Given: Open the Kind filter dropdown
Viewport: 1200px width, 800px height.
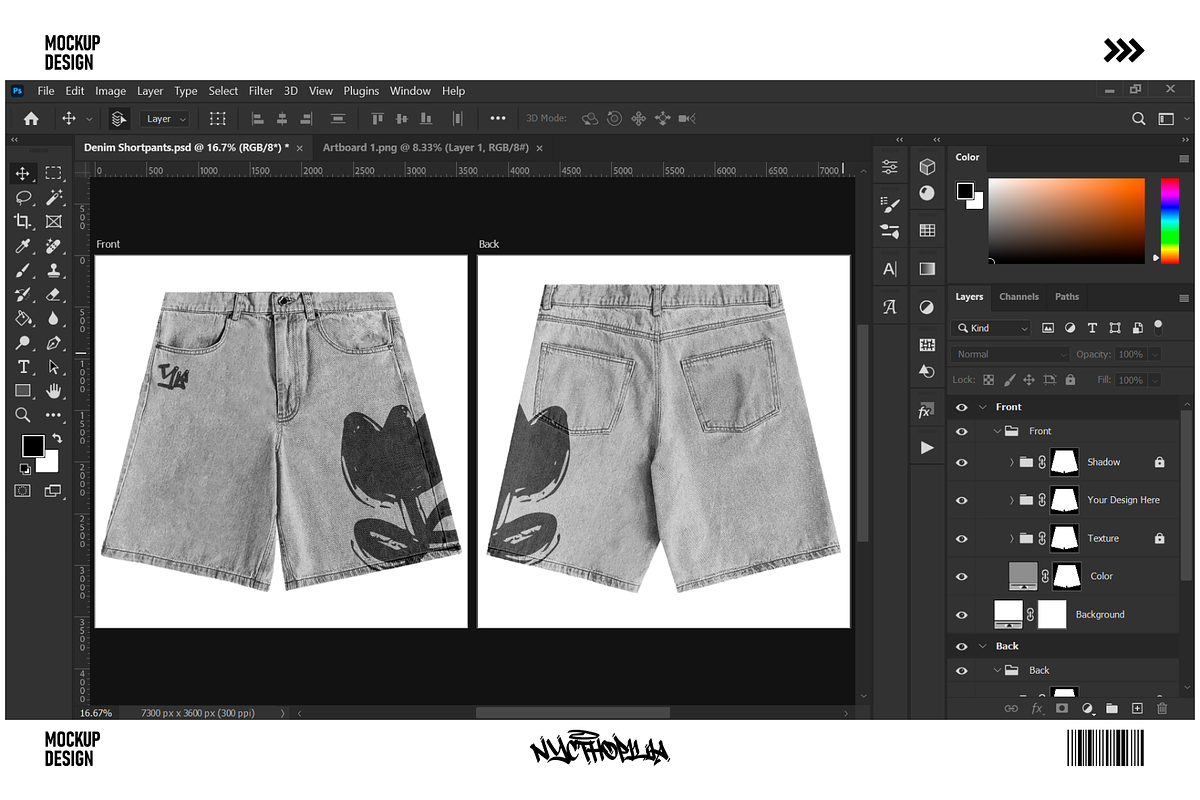Looking at the screenshot, I should point(991,328).
